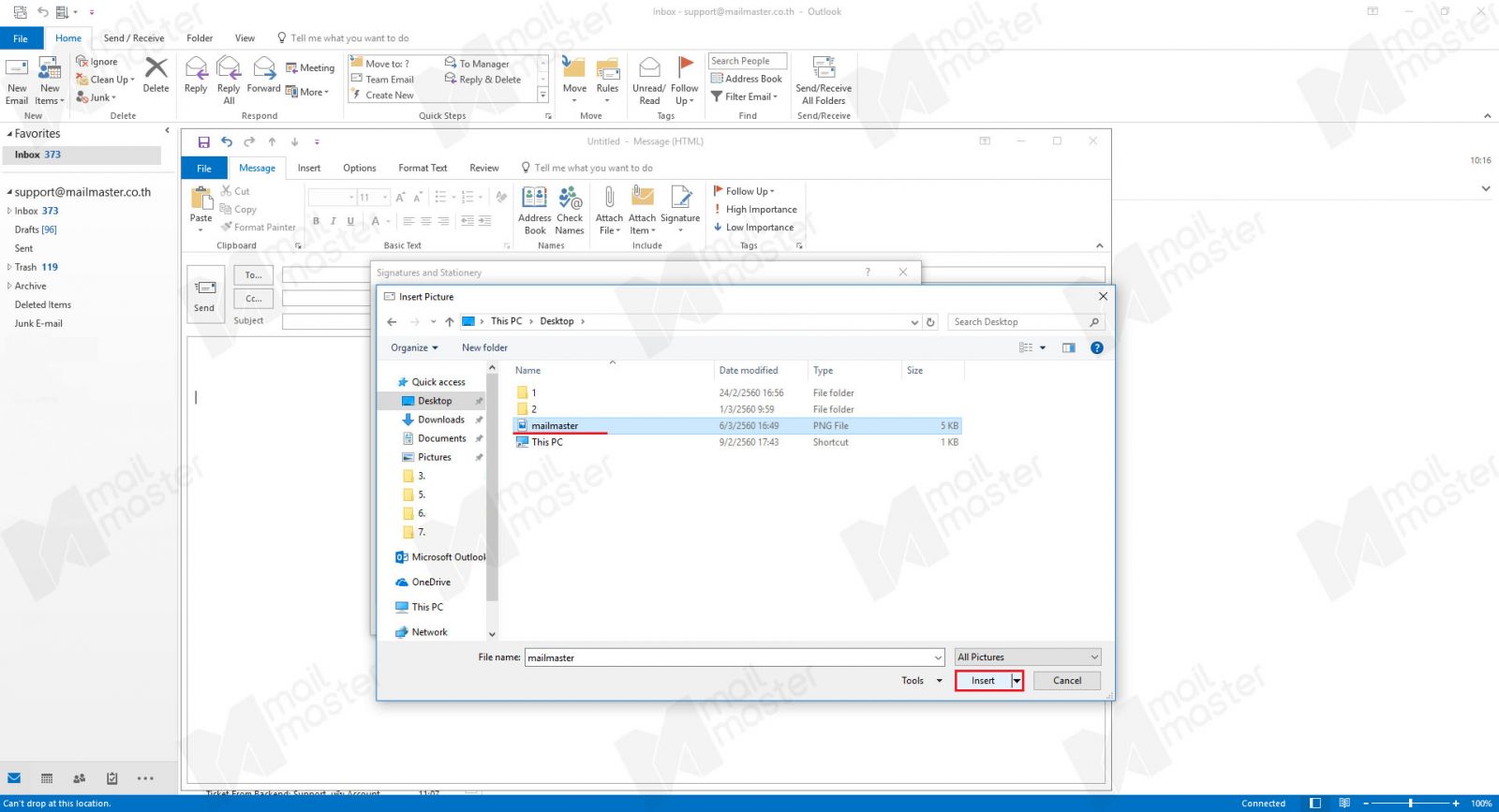Open the Rules icon in Move group

point(608,69)
